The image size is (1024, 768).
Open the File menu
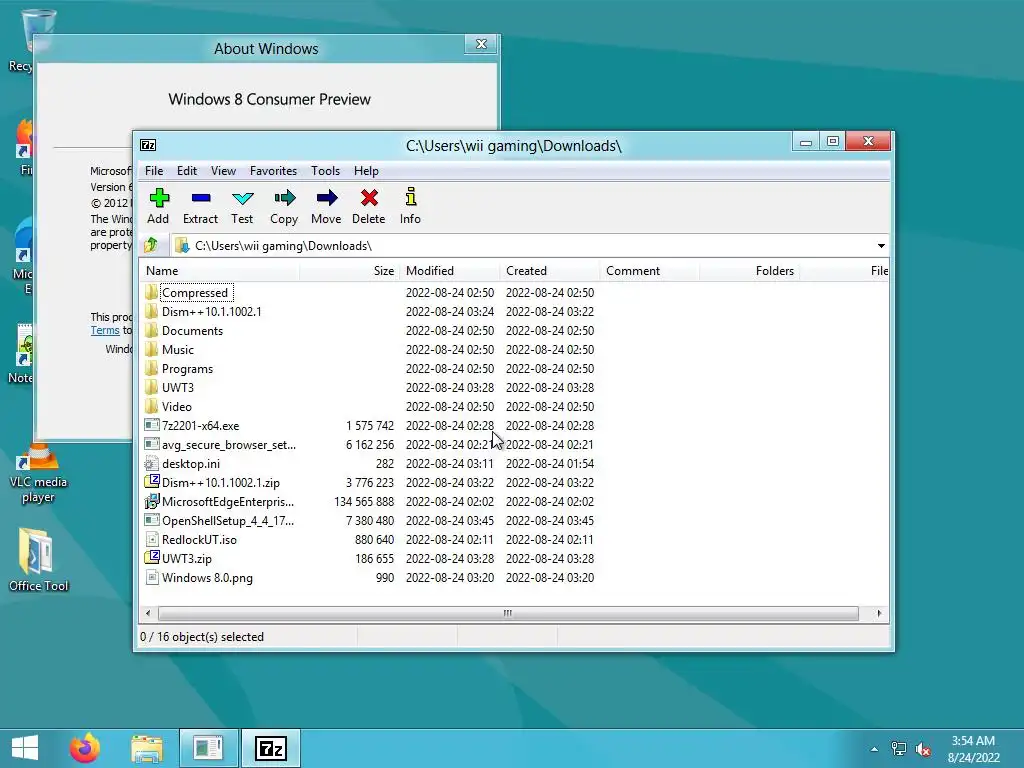click(x=154, y=170)
